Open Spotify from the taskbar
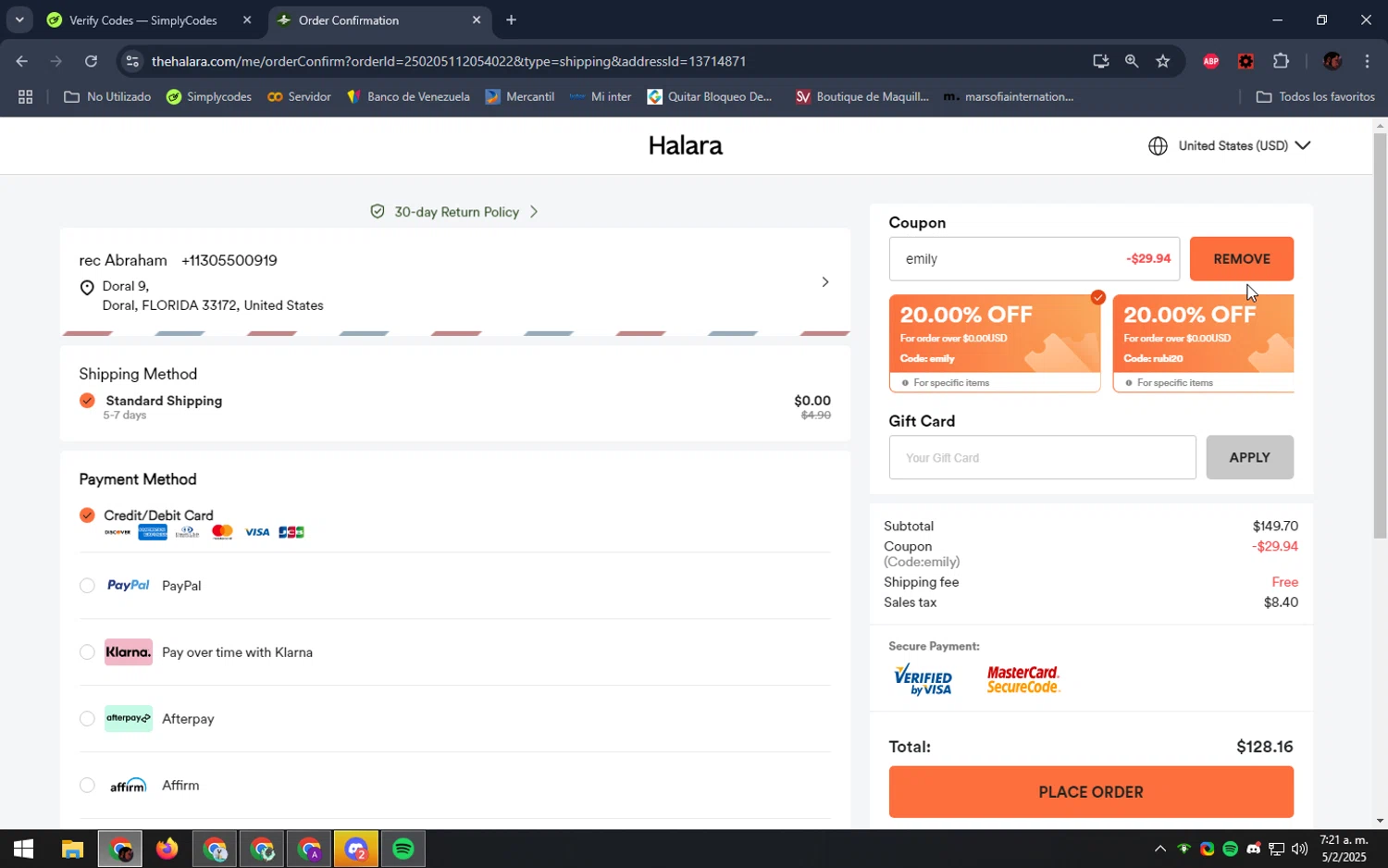Viewport: 1388px width, 868px height. [403, 849]
